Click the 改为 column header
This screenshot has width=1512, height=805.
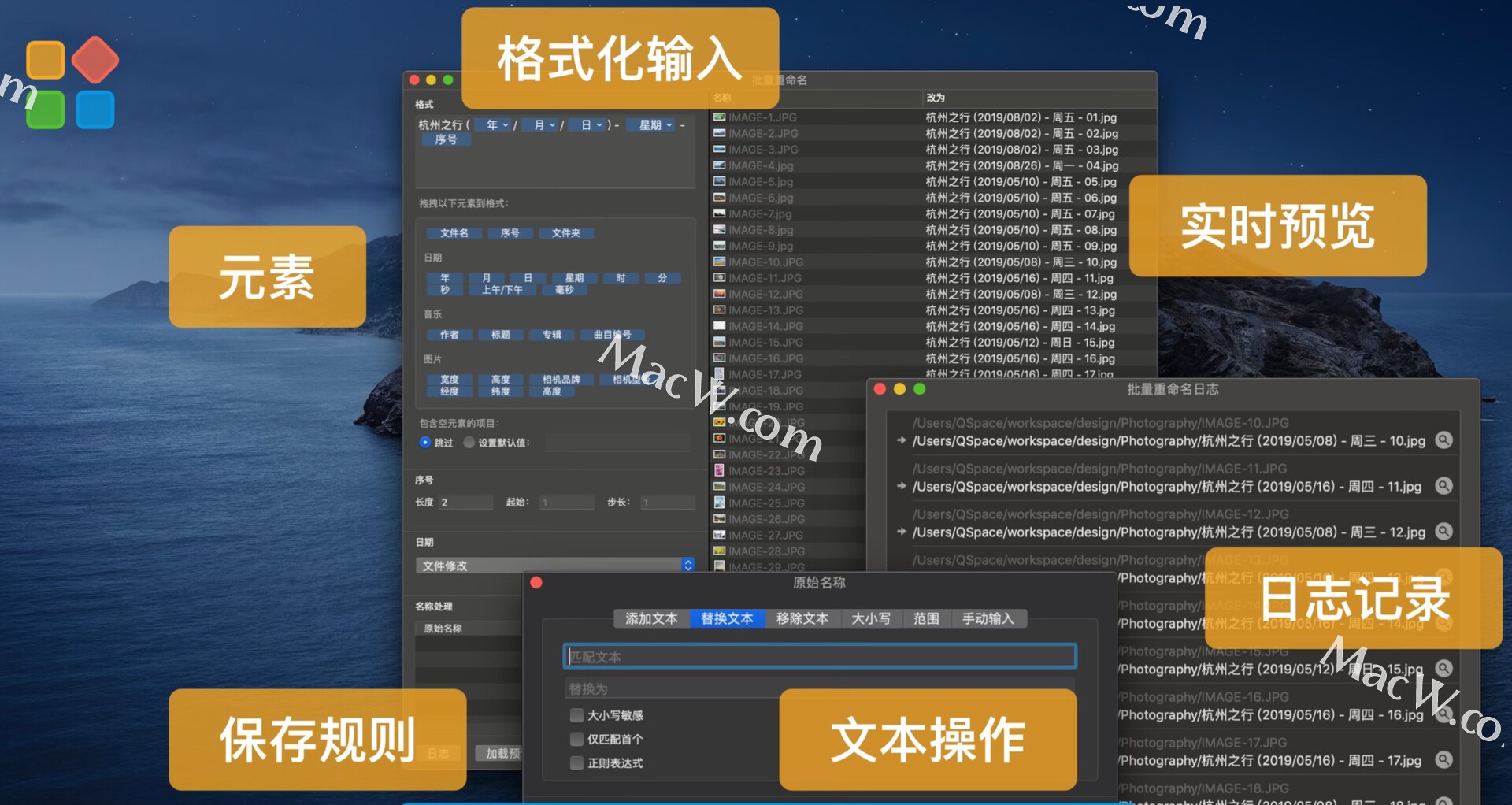[x=936, y=98]
